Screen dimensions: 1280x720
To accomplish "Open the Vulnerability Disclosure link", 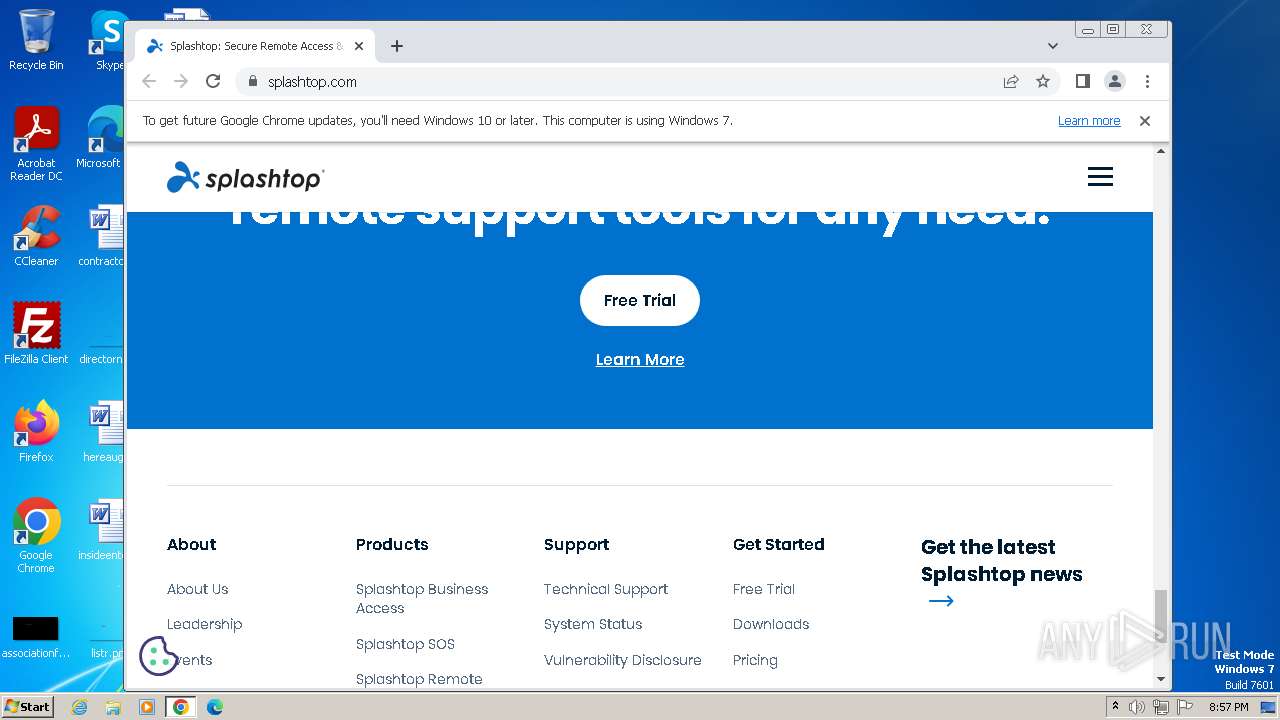I will 623,660.
